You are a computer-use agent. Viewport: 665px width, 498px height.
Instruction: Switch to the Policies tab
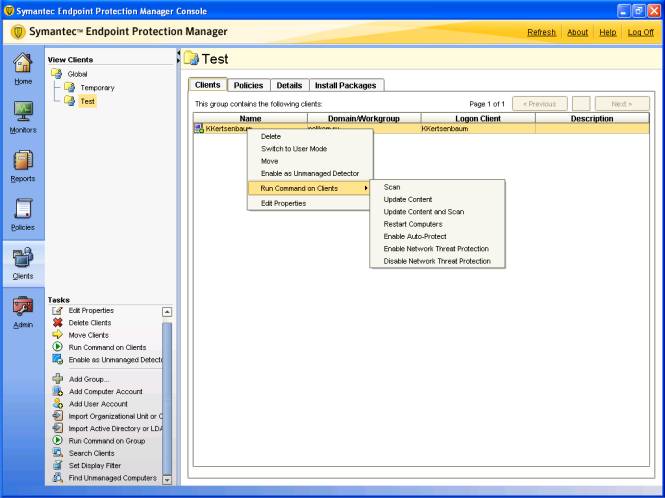248,86
